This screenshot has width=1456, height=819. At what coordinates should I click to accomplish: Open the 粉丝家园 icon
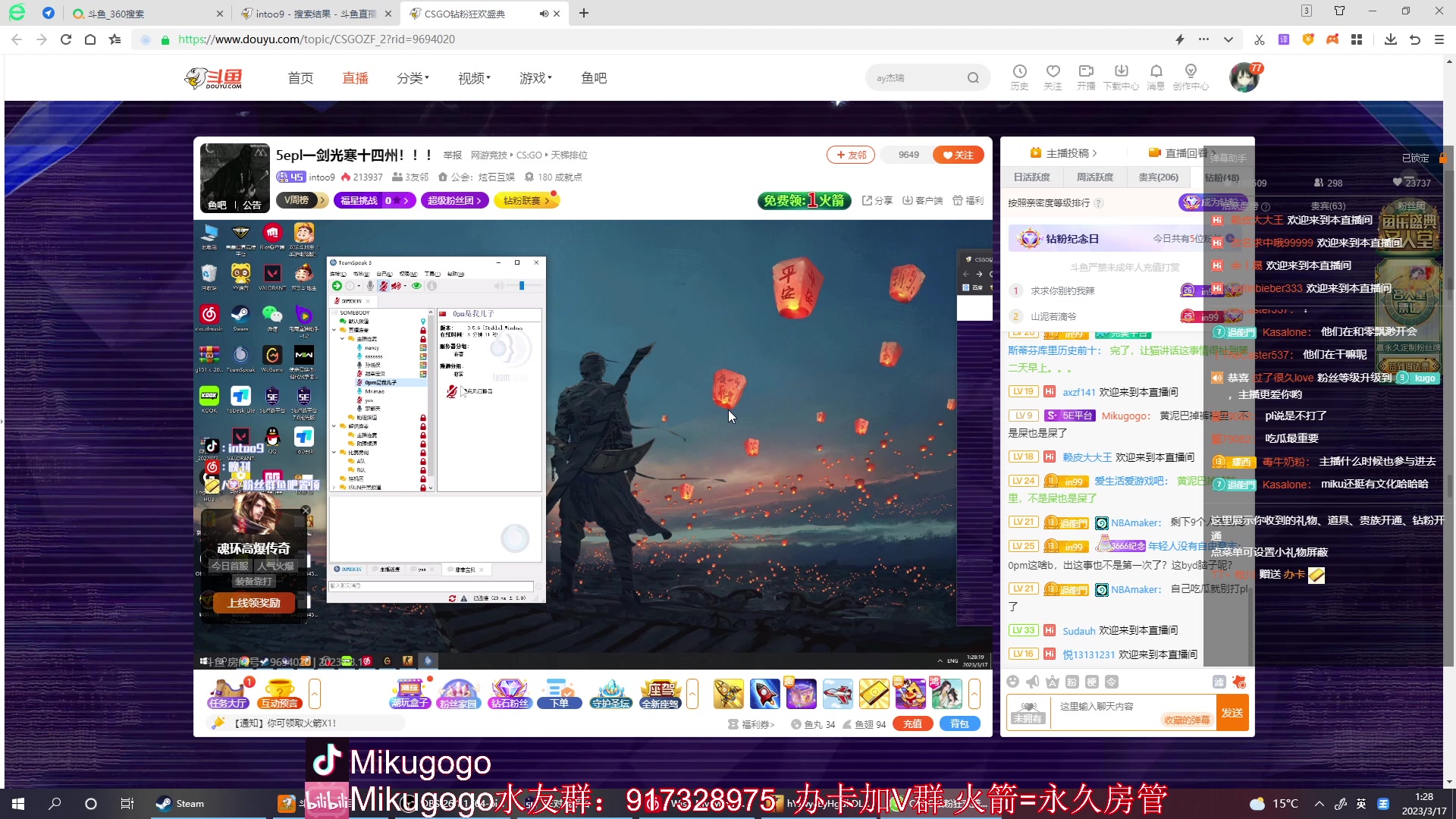(459, 693)
